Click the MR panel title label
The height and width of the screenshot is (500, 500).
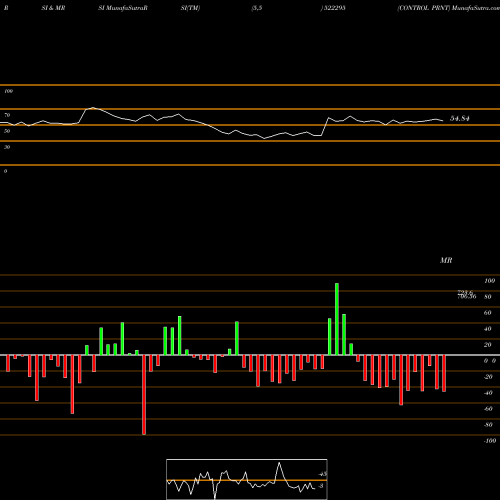pyautogui.click(x=446, y=260)
